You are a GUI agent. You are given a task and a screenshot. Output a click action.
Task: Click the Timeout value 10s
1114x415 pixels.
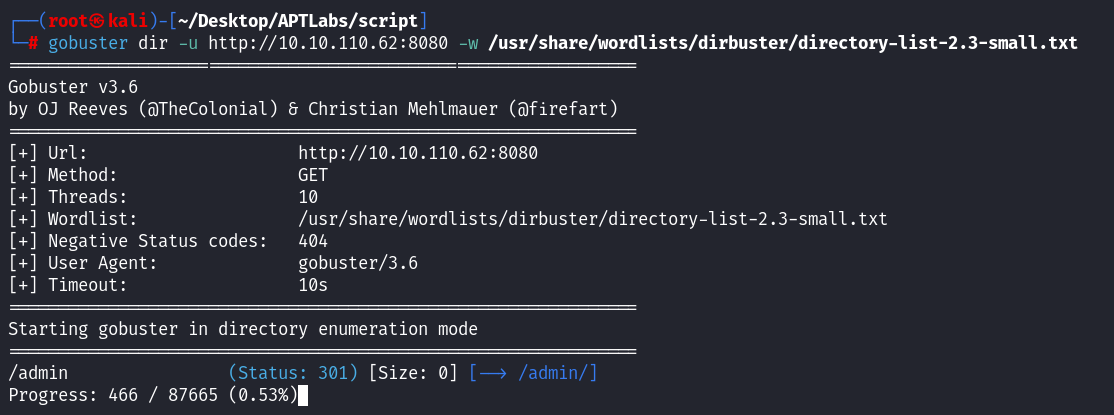(313, 285)
